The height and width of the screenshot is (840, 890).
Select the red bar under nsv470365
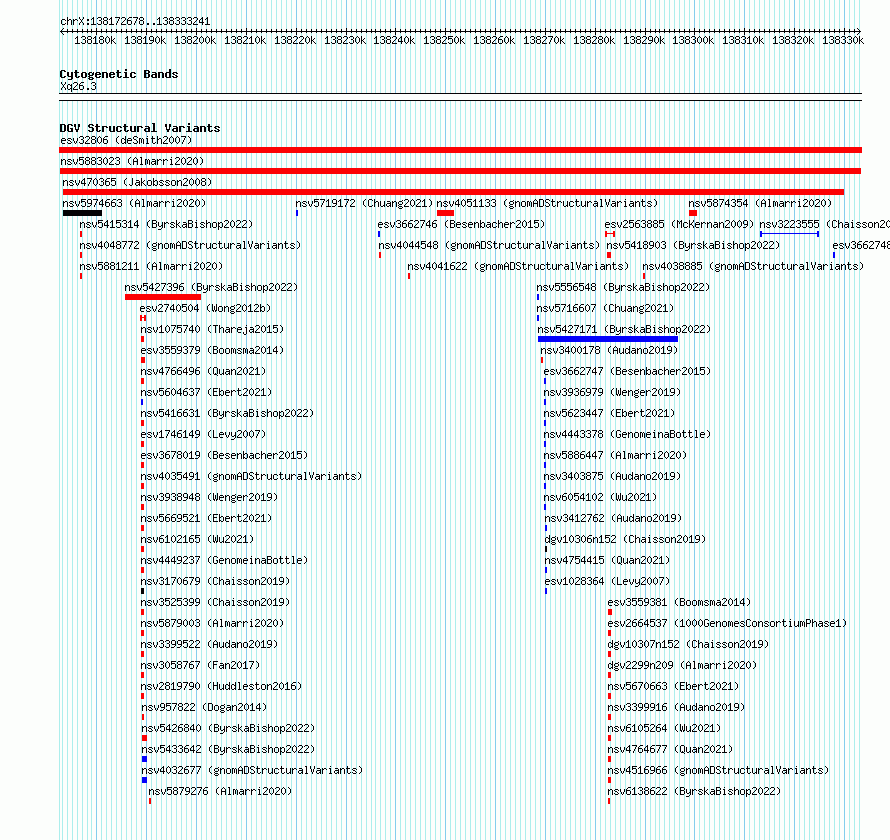click(x=454, y=192)
